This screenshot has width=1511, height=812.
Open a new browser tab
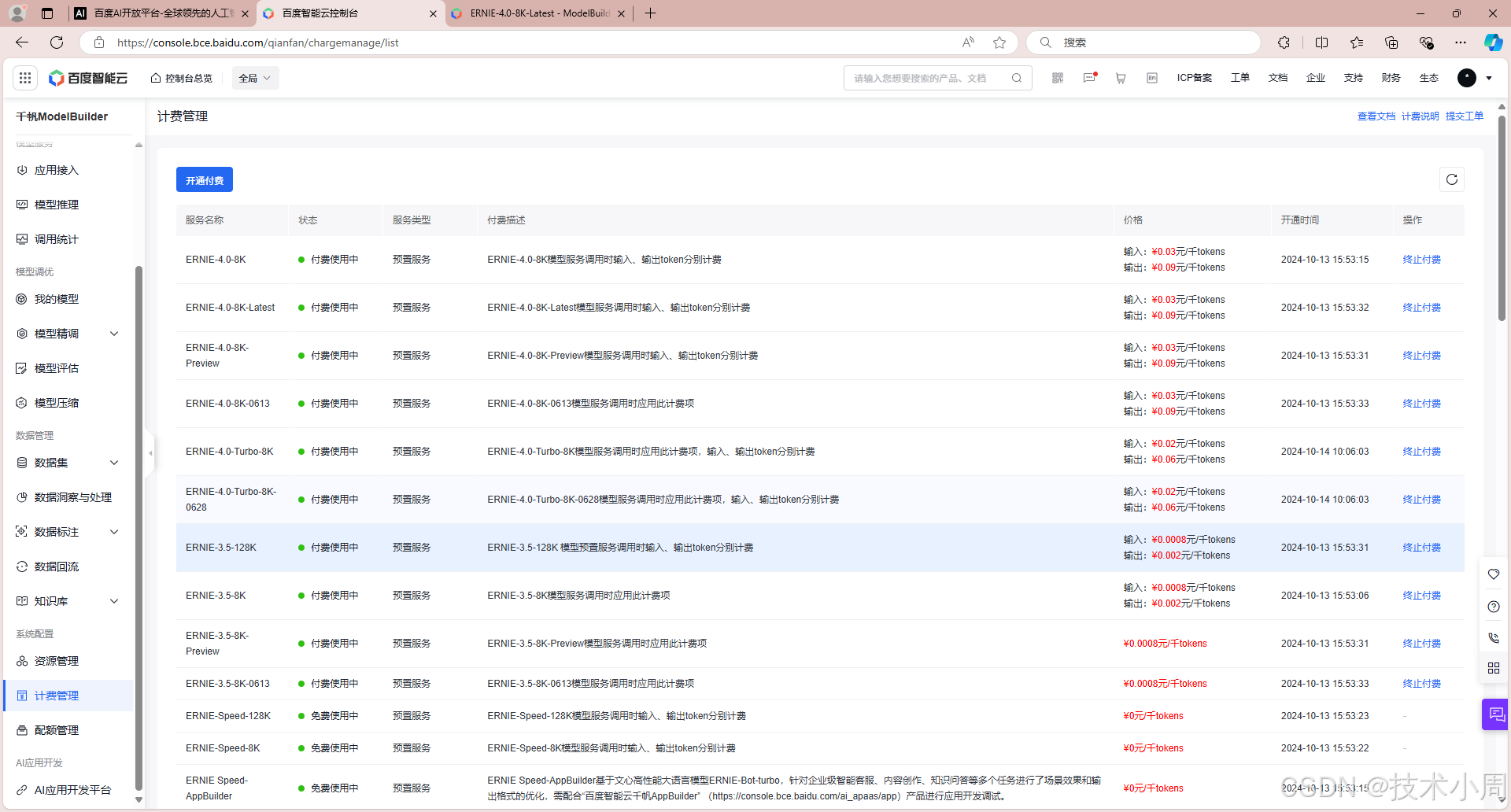click(x=650, y=13)
